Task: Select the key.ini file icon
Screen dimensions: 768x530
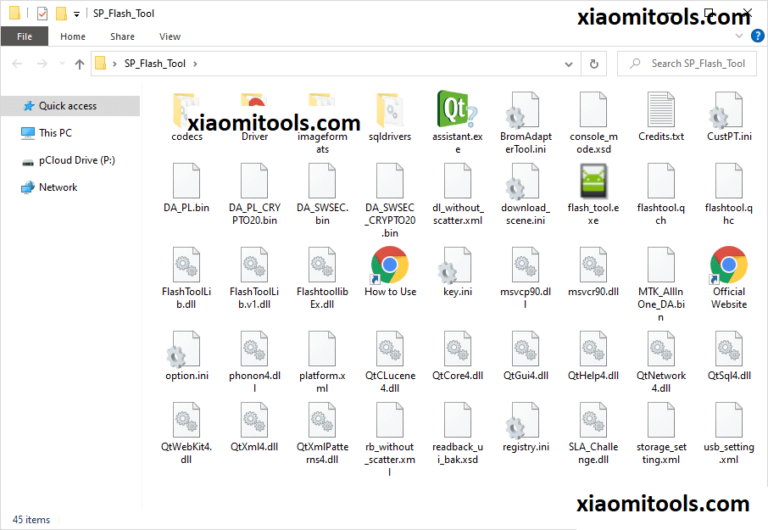Action: coord(458,267)
